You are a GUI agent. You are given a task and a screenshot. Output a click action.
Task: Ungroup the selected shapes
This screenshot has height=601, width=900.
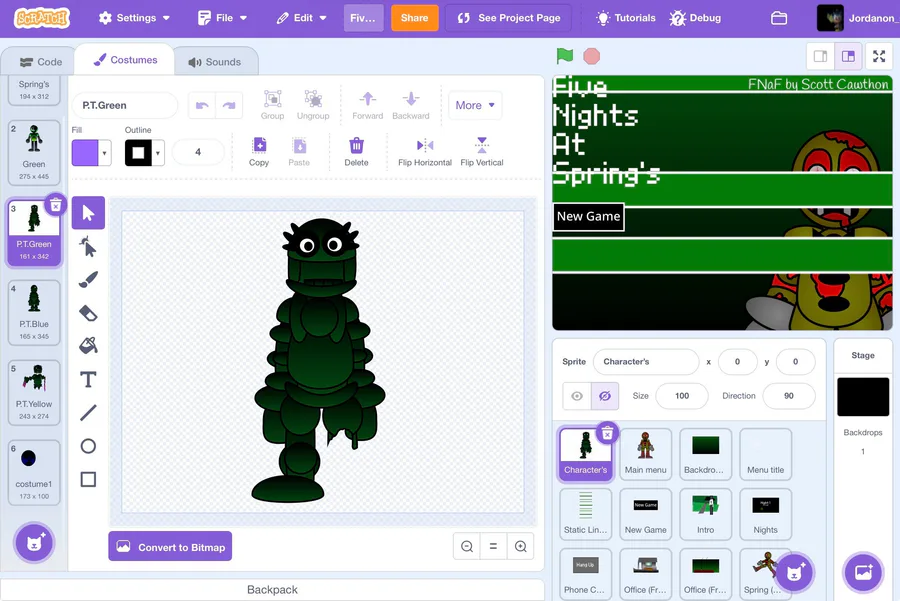tap(313, 105)
